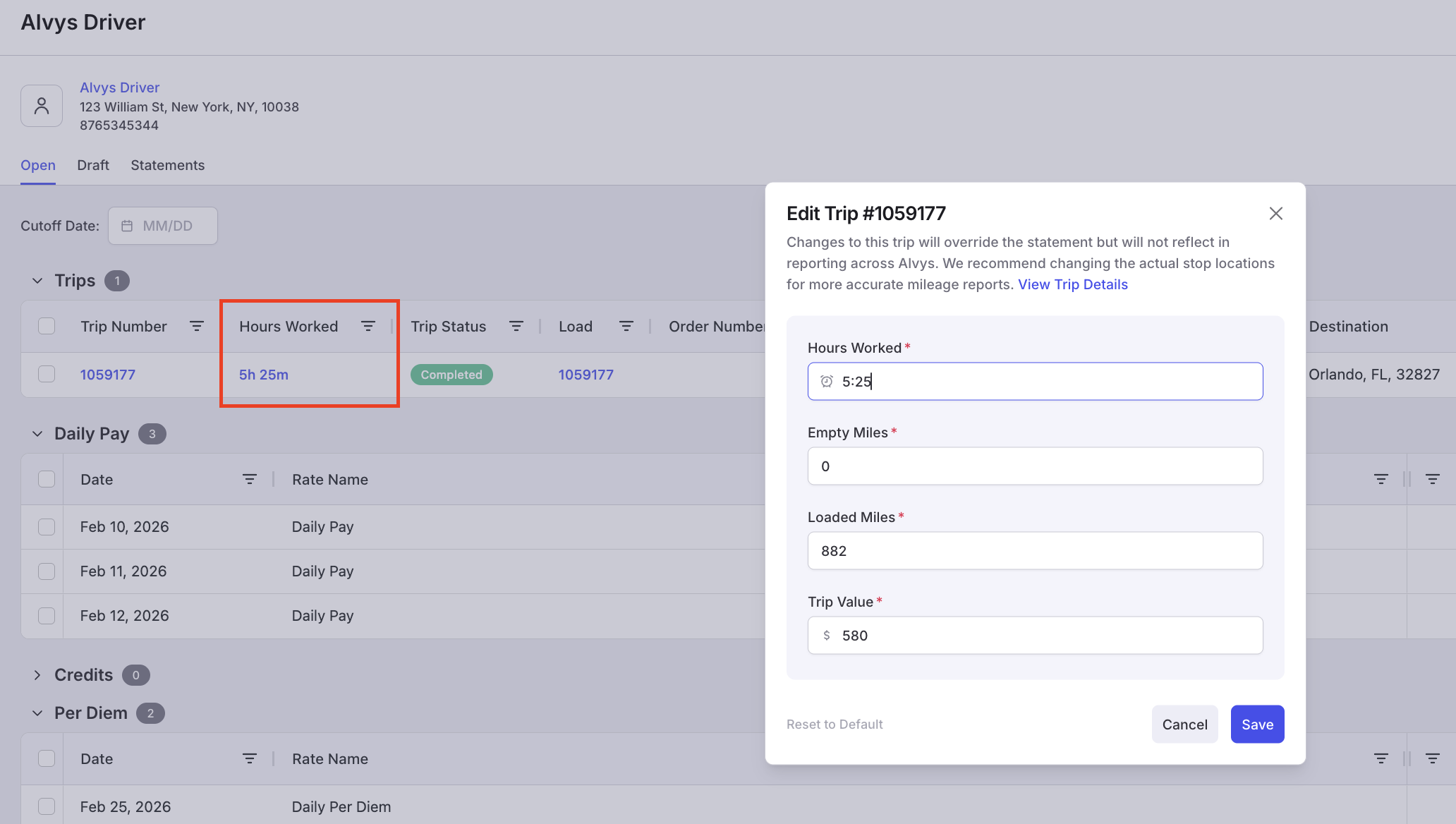Open filter icon left of divider in Per Diem header
1456x824 pixels.
1381,758
